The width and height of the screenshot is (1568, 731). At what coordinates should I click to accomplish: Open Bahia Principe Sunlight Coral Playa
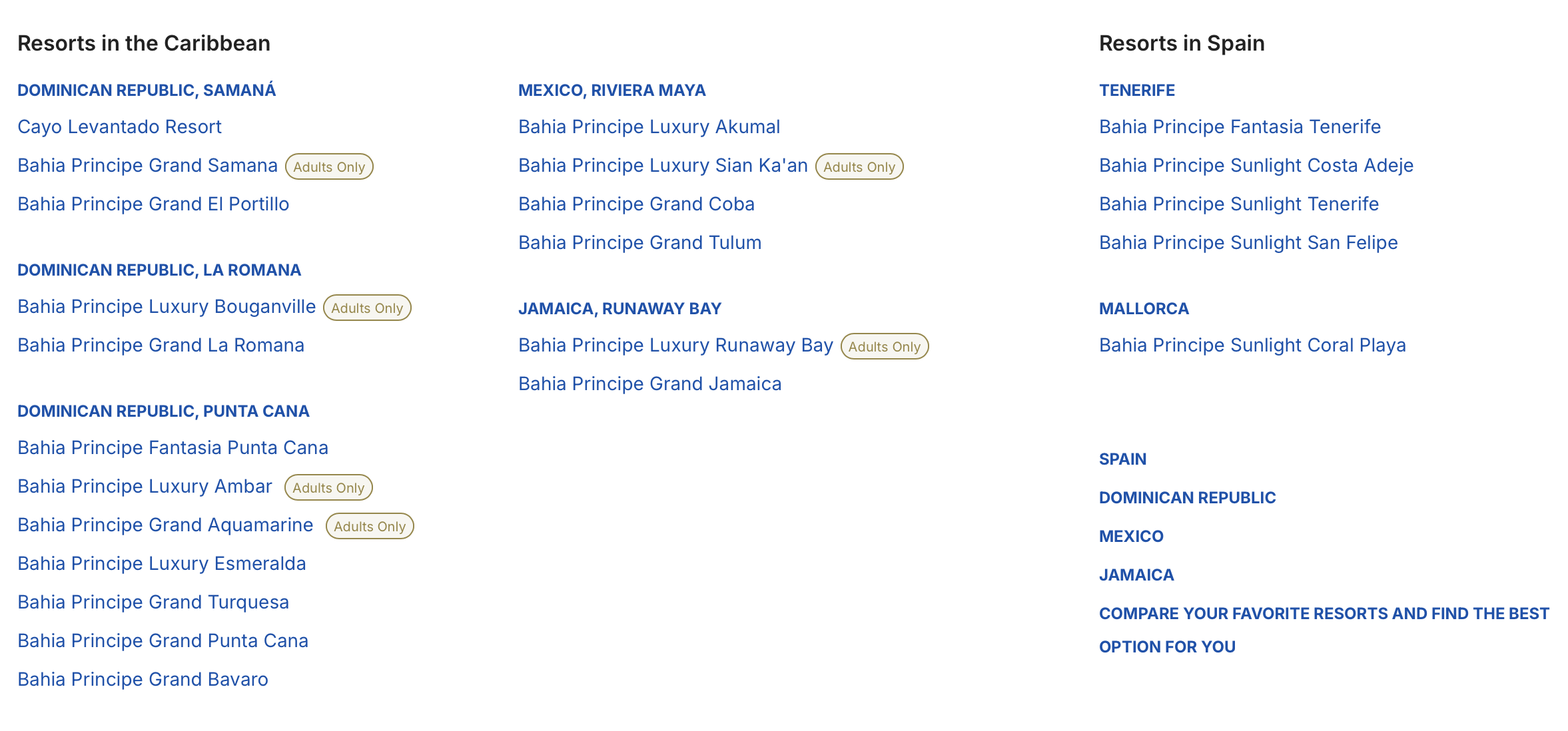click(1252, 345)
